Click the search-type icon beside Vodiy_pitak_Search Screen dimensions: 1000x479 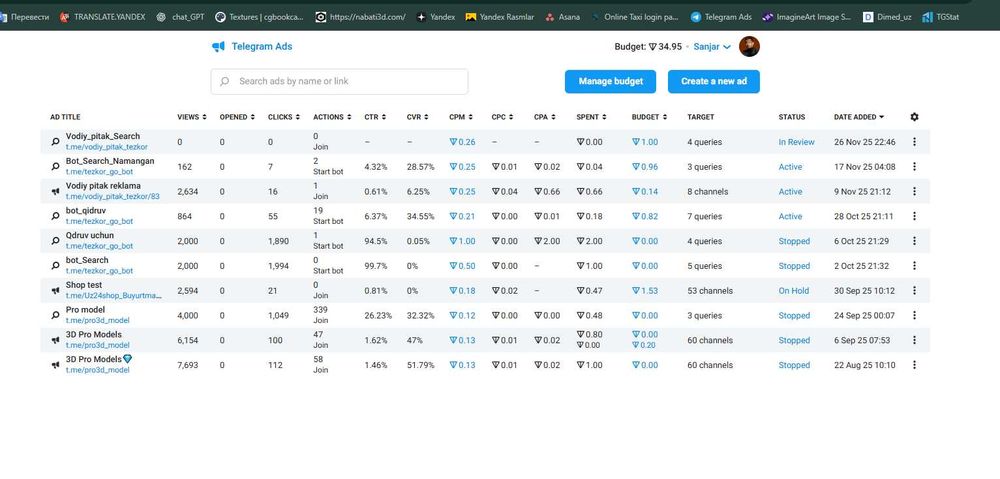[55, 142]
